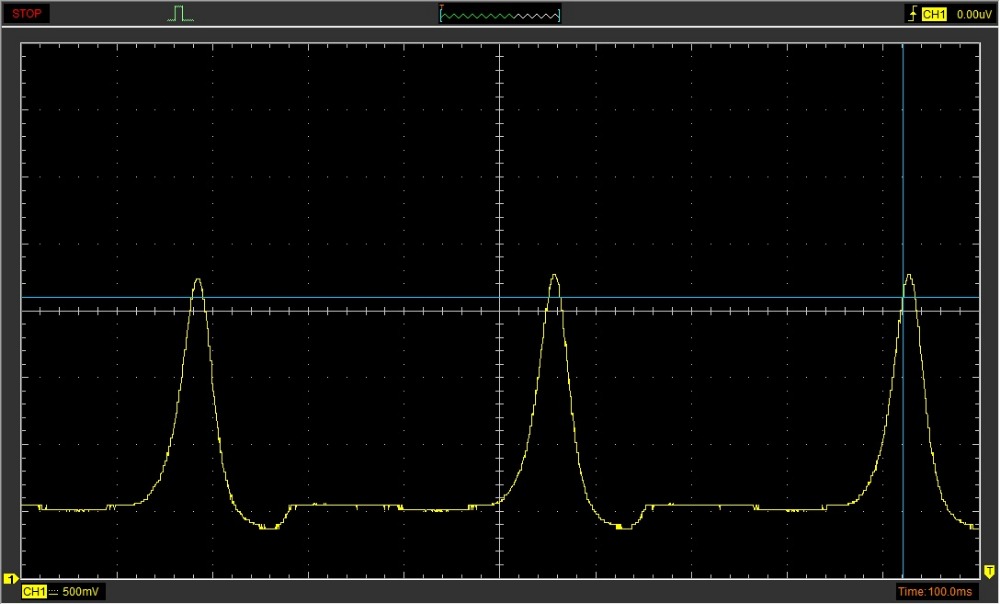Click the middle waveform peak
1000x604 pixels.
554,276
